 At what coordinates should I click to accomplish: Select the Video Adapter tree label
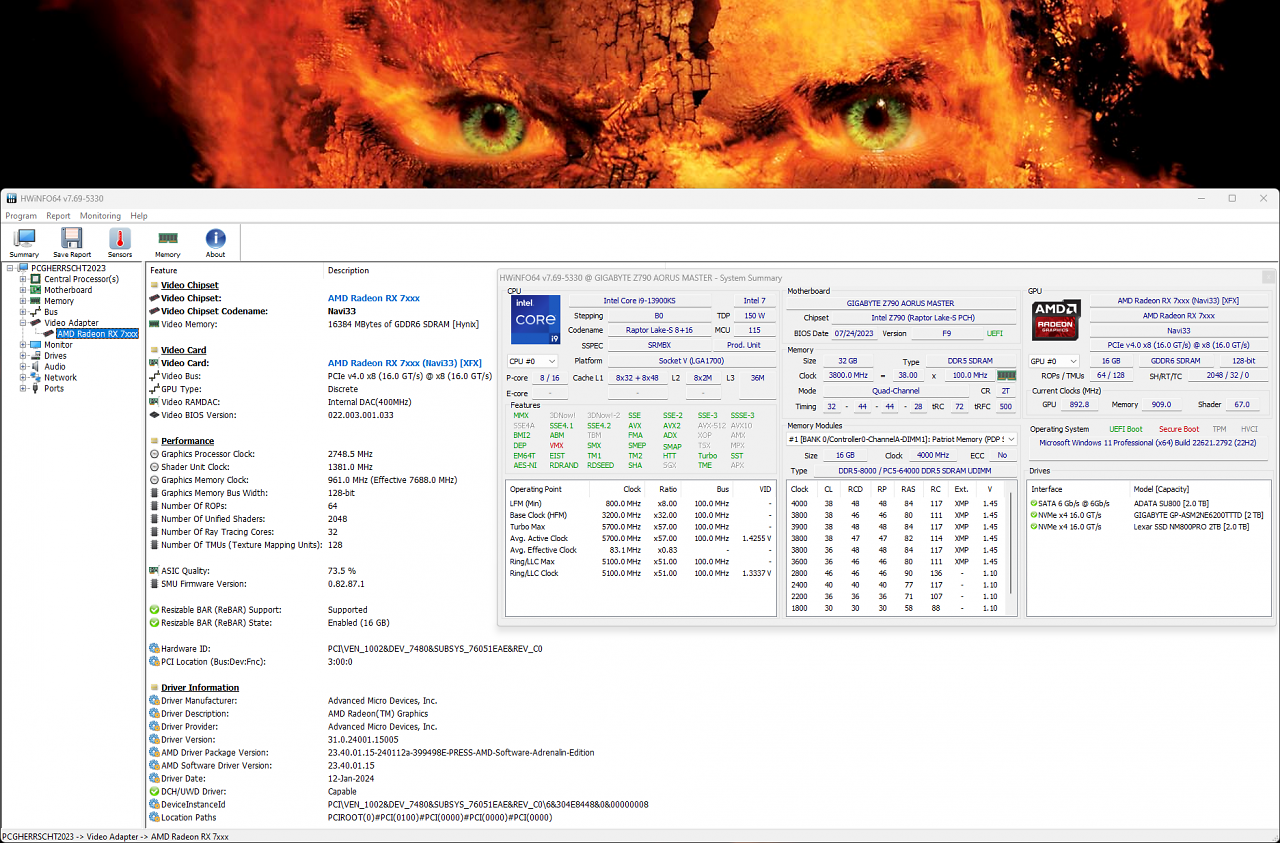(71, 323)
